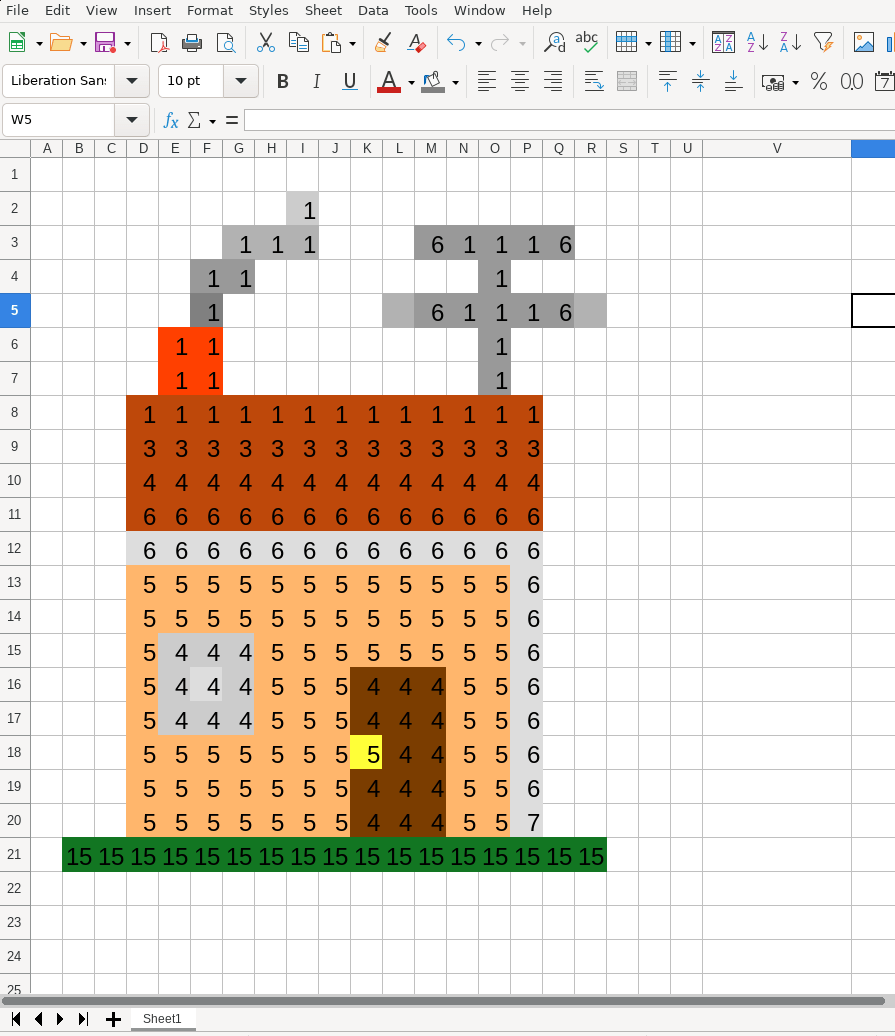895x1036 pixels.
Task: Run the Spelling check icon
Action: pos(587,43)
